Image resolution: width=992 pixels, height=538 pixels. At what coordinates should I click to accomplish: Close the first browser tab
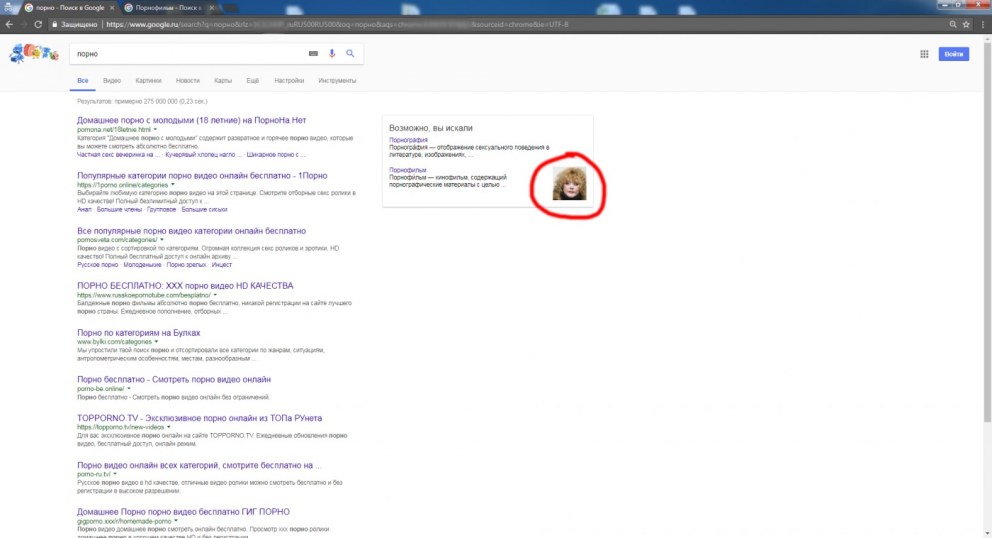[x=112, y=8]
